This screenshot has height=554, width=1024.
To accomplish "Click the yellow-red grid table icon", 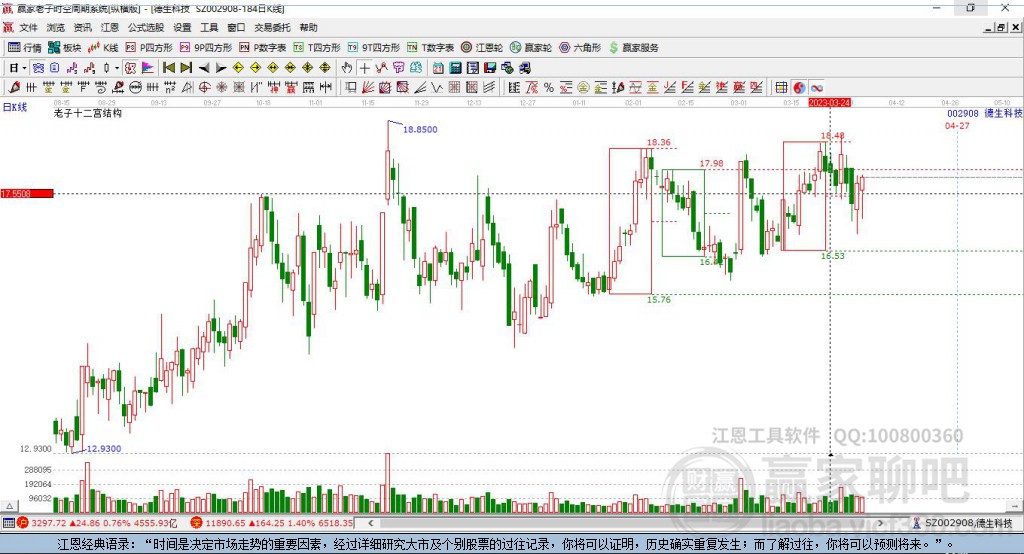I will click(x=781, y=87).
